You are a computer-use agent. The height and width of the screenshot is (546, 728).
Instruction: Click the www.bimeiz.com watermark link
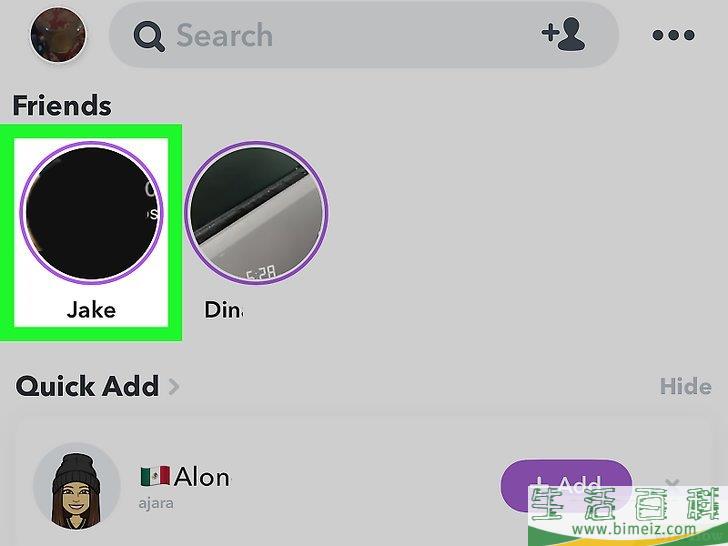point(634,528)
